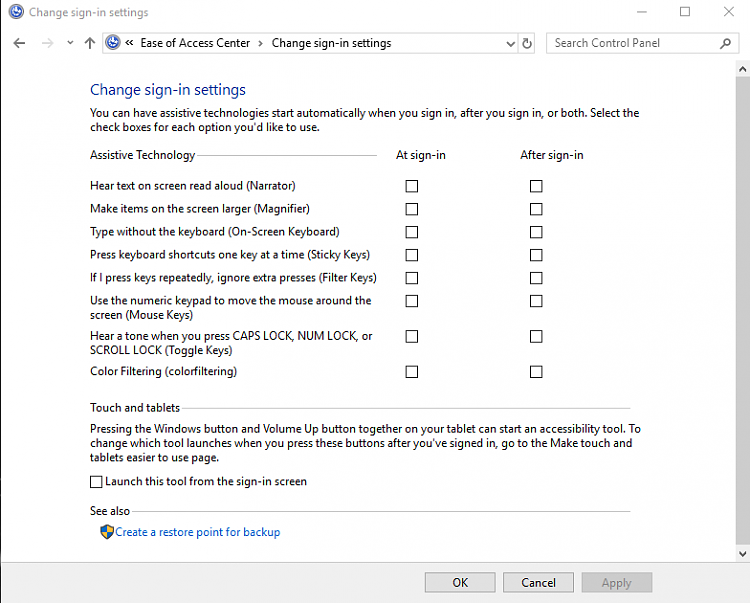Select Change sign-in settings breadcrumb
750x603 pixels.
(x=331, y=43)
